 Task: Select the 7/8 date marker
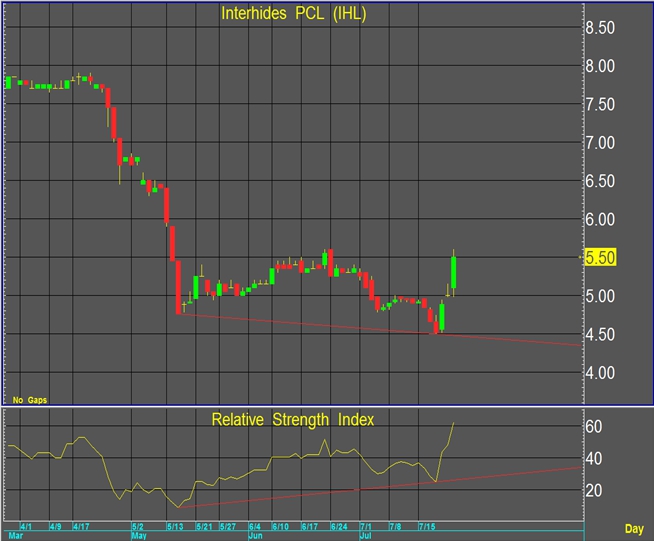pyautogui.click(x=395, y=526)
